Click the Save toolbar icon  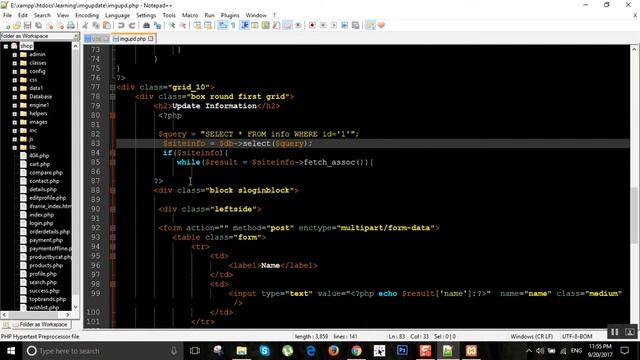(27, 26)
